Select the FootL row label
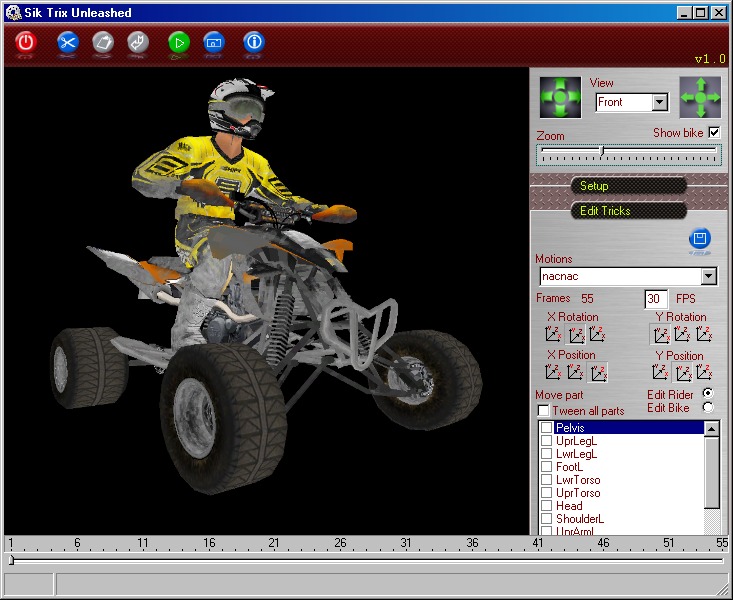Viewport: 733px width, 600px height. (569, 467)
